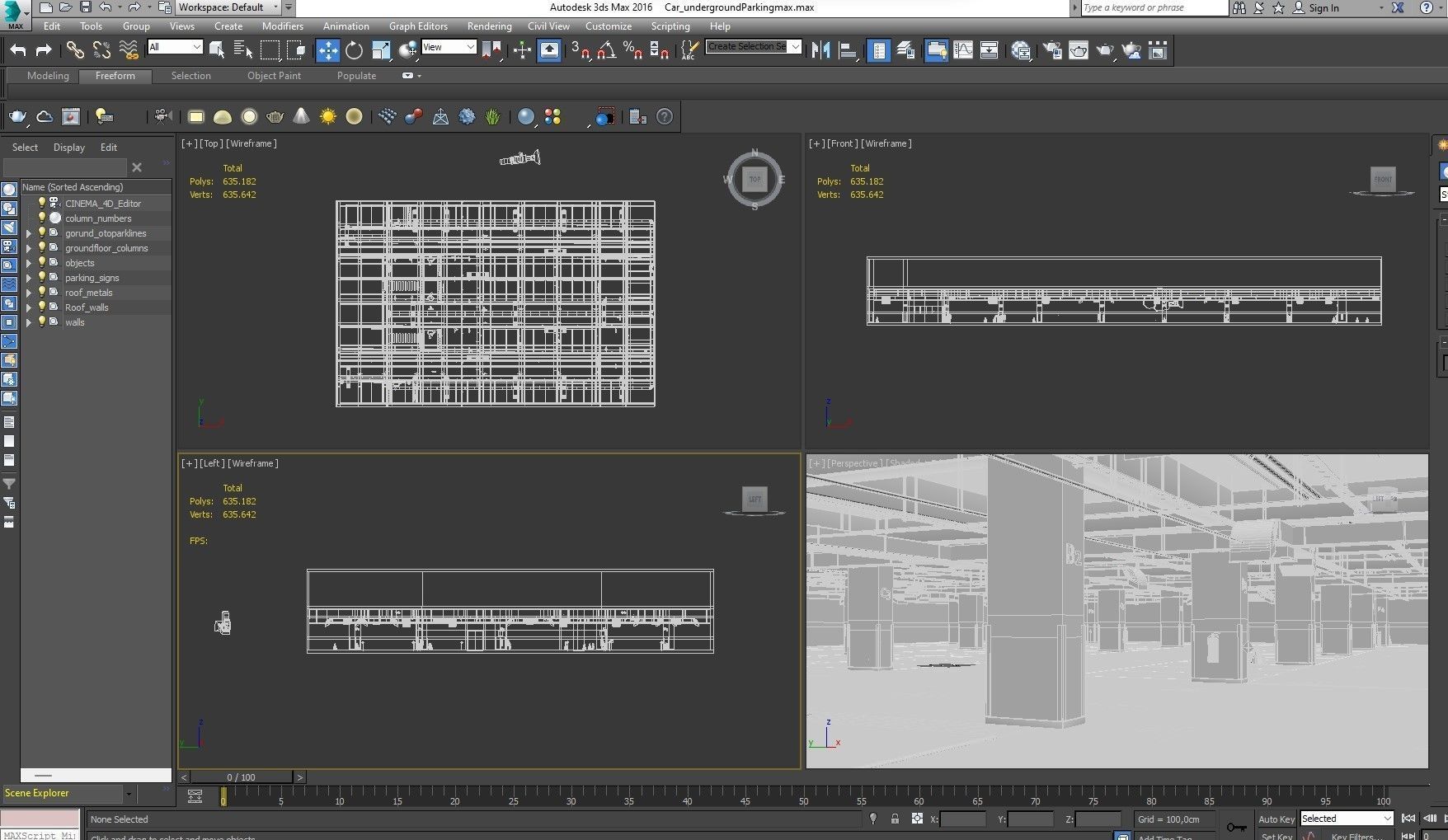1448x840 pixels.
Task: Switch to the Object Paint ribbon tab
Action: [274, 76]
